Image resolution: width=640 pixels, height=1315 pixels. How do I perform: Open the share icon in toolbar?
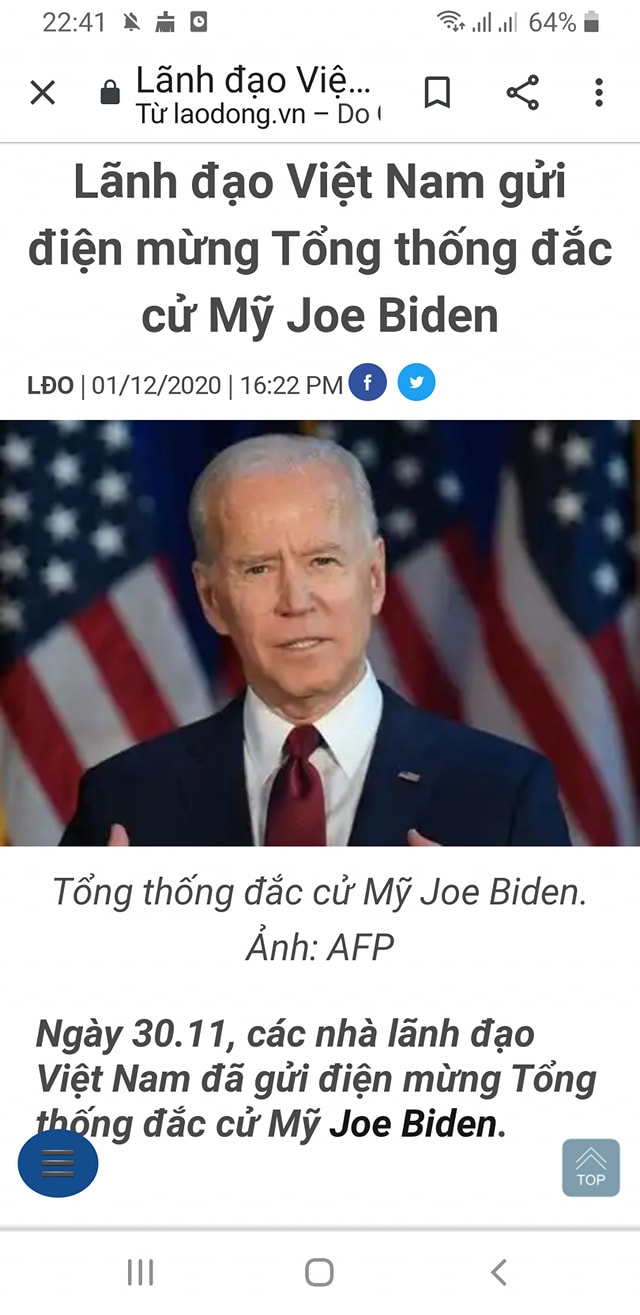[522, 93]
